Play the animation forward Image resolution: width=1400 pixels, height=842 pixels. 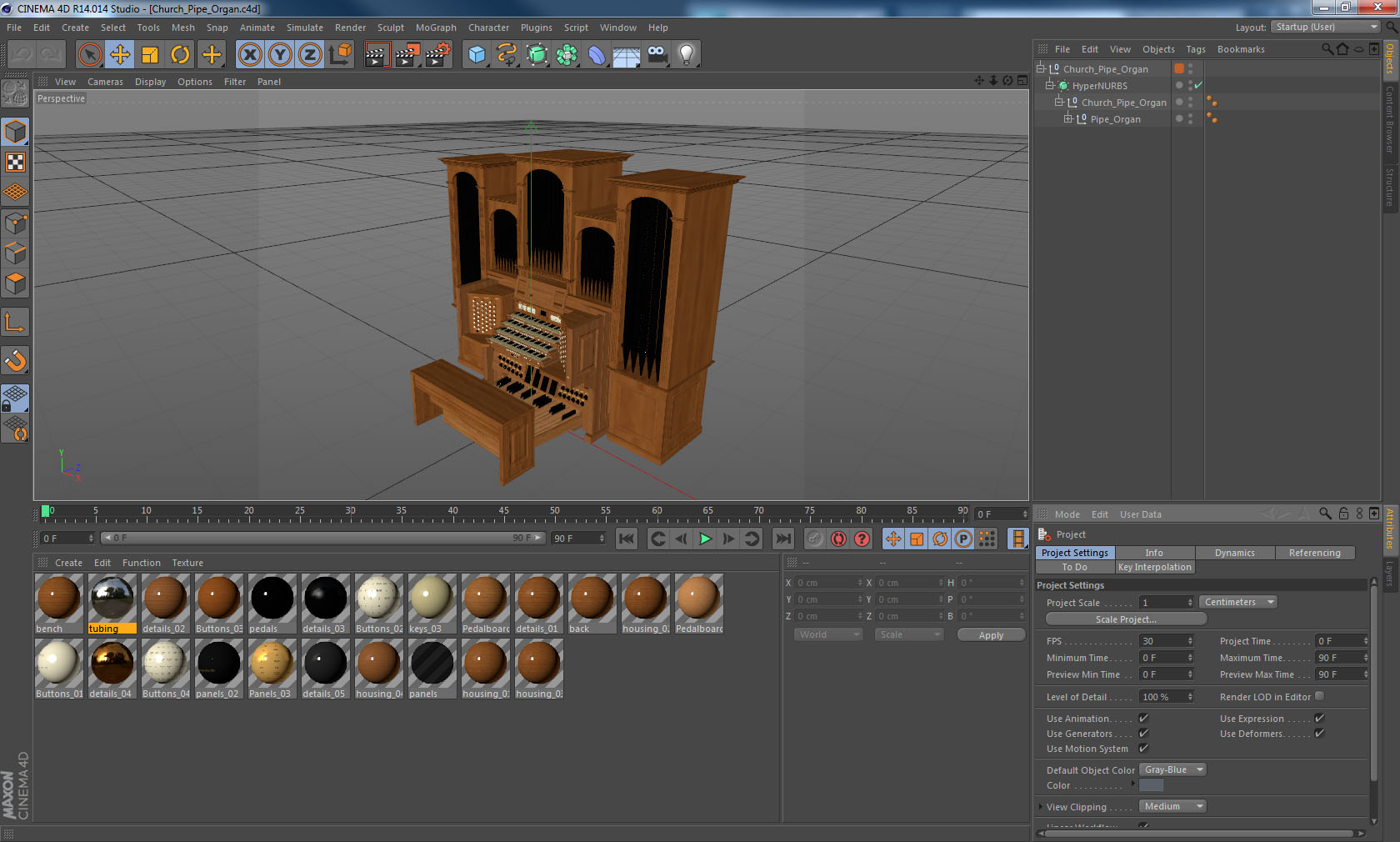(705, 539)
